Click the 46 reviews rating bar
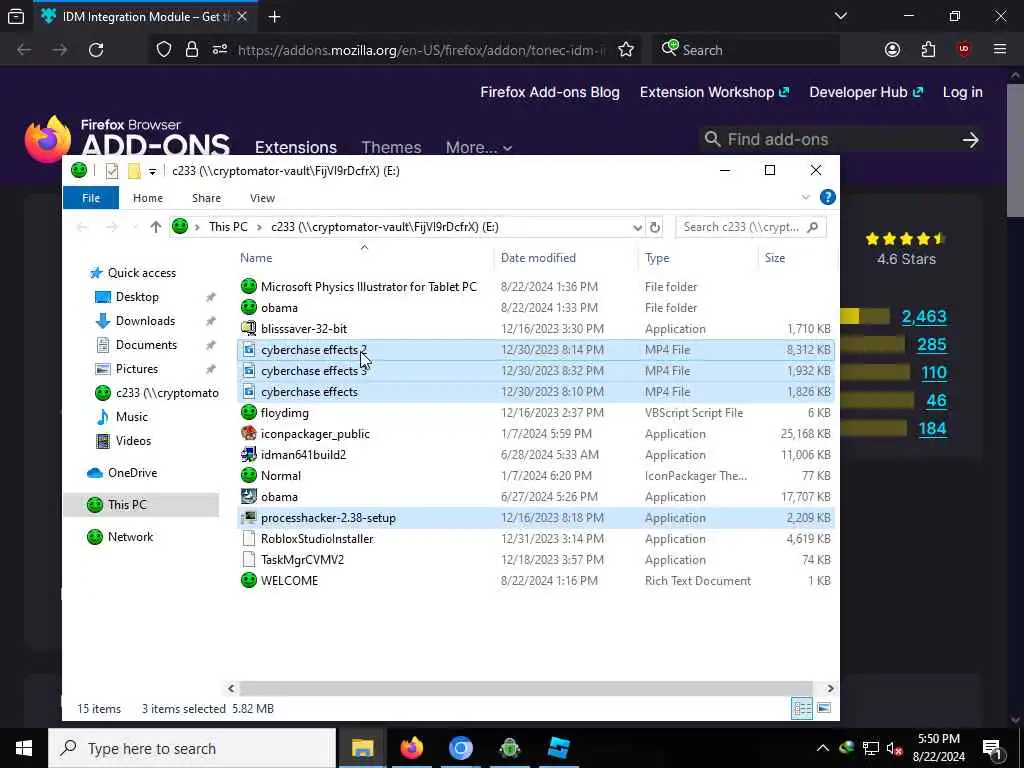 pyautogui.click(x=875, y=400)
